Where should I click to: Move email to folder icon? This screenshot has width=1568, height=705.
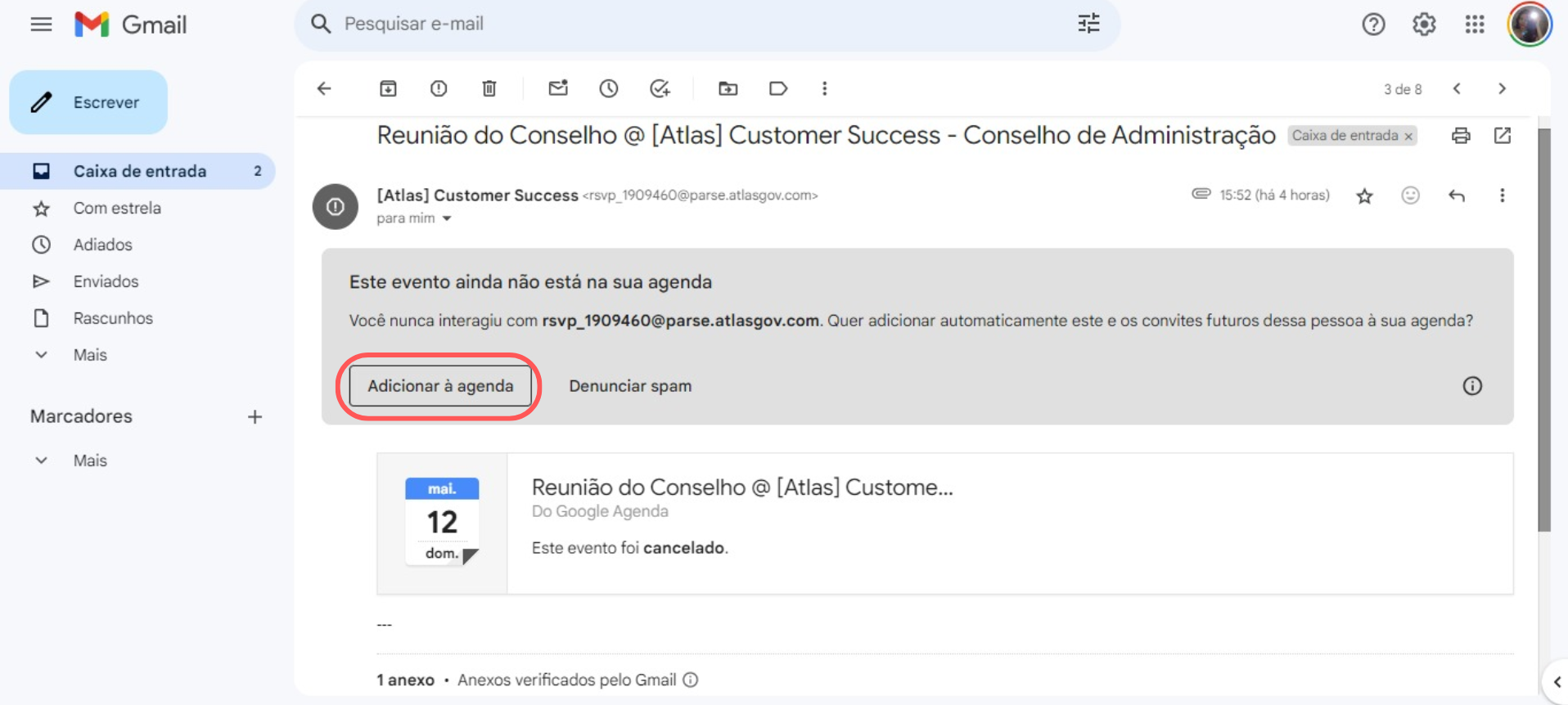coord(728,88)
